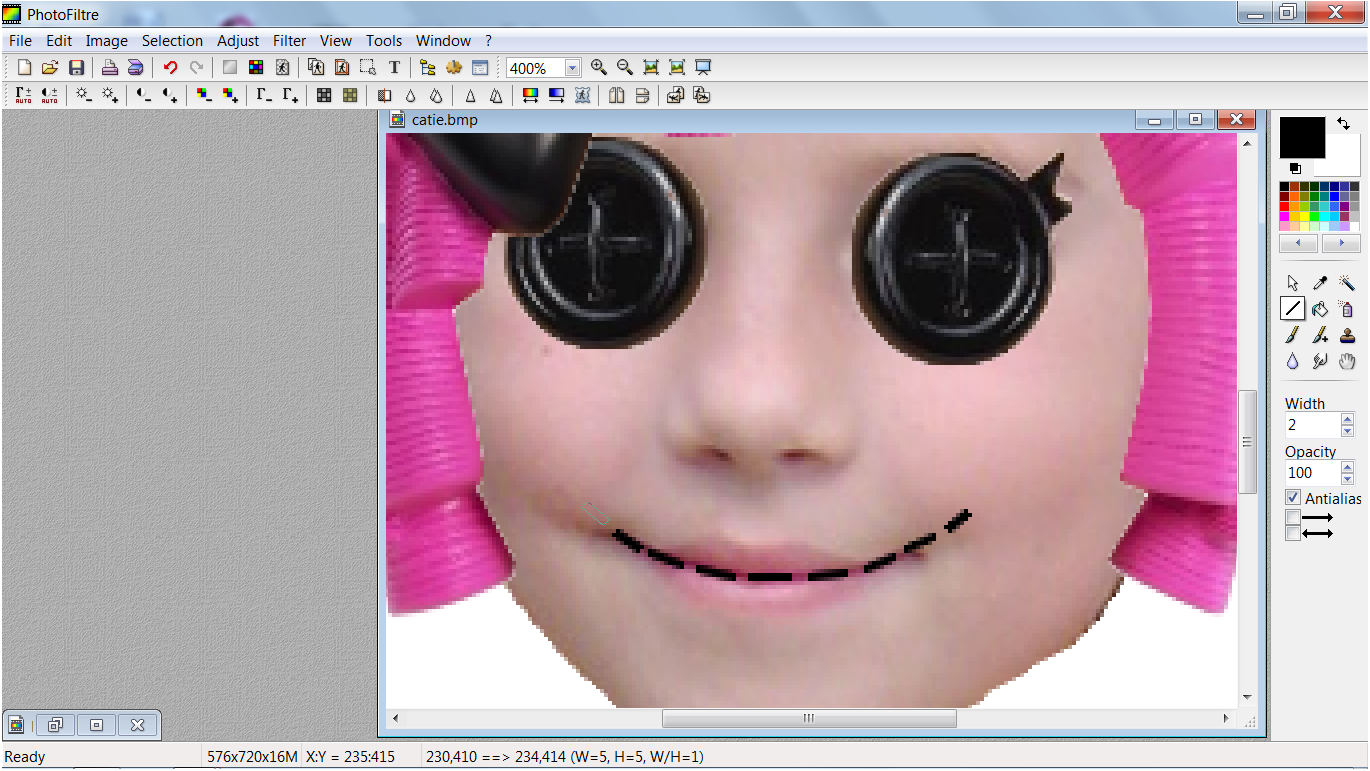
Task: Open a file with the folder icon
Action: [x=50, y=68]
